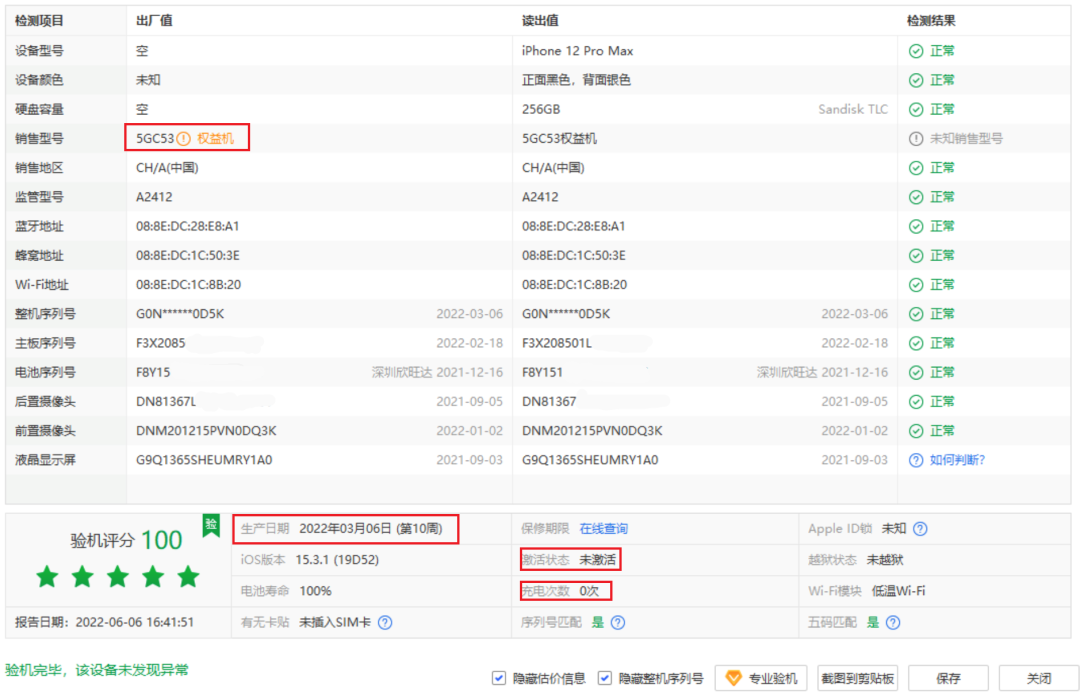Open the 在线查询 warranty link
This screenshot has width=1080, height=698.
(603, 529)
